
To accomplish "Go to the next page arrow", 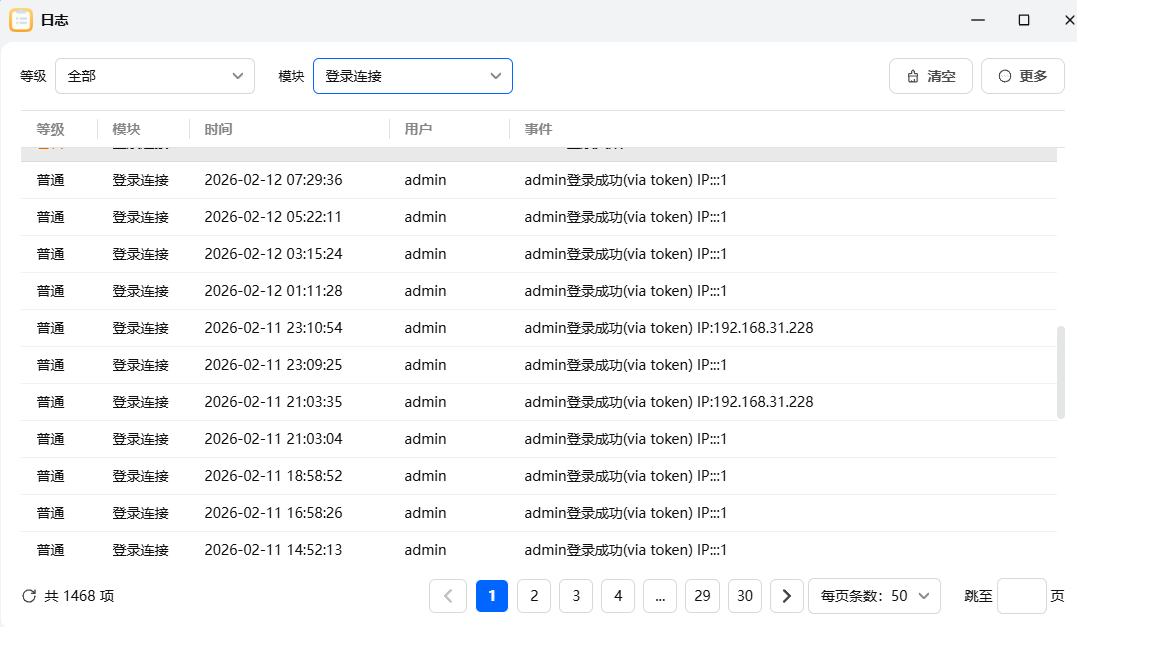I will pos(787,596).
